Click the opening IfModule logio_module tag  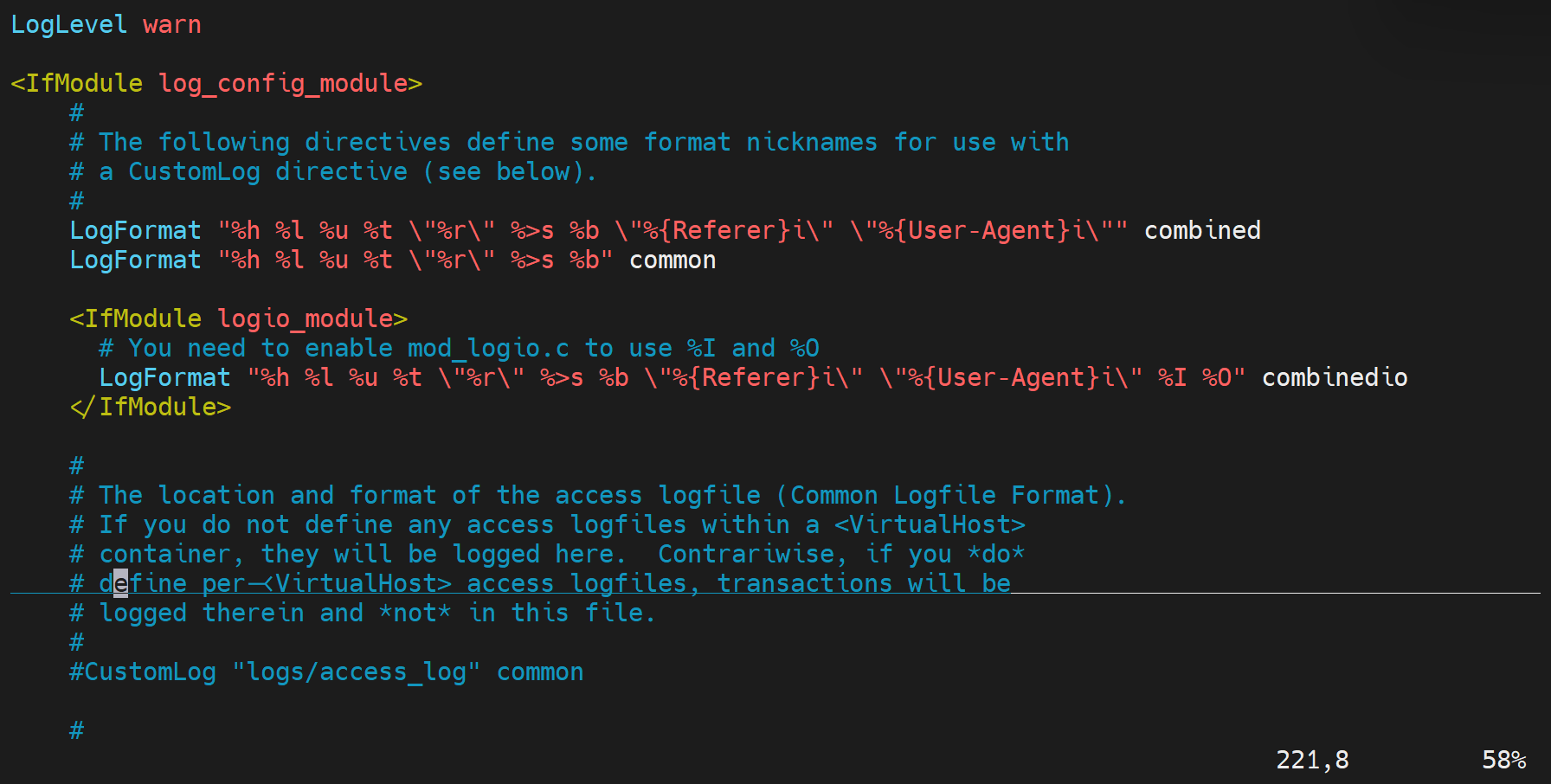click(238, 319)
